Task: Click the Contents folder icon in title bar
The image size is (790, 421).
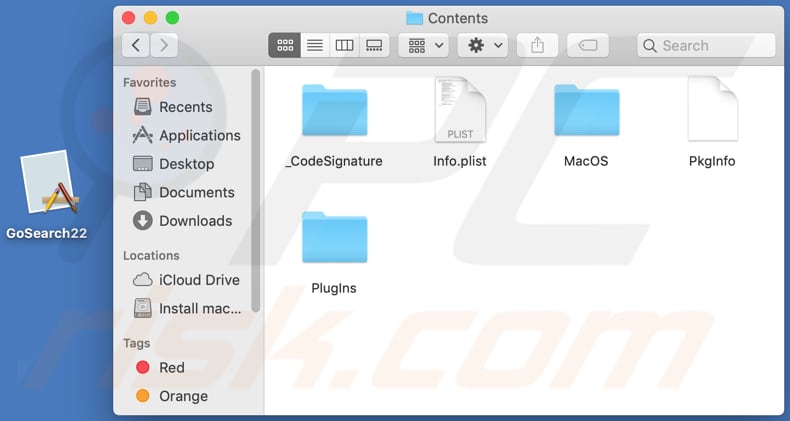Action: [x=414, y=18]
